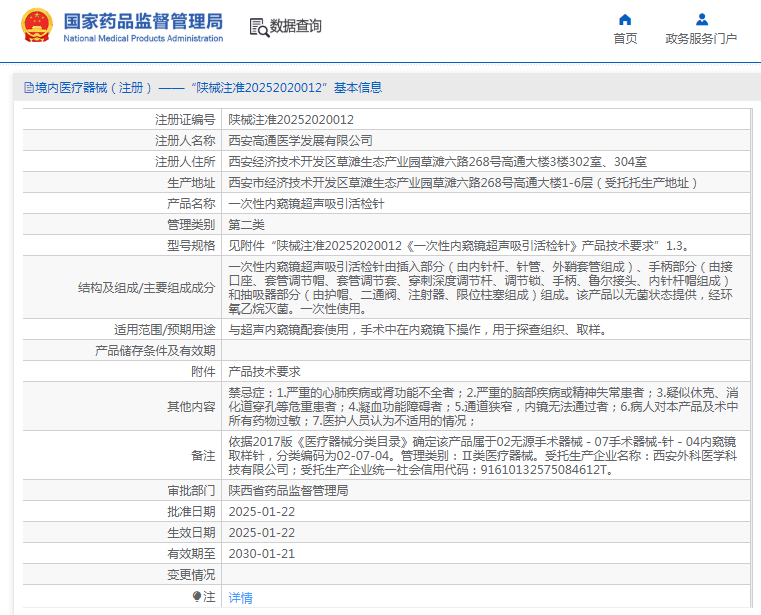This screenshot has width=761, height=615.
Task: Click the user icon above 政务服务门户
Action: point(701,19)
